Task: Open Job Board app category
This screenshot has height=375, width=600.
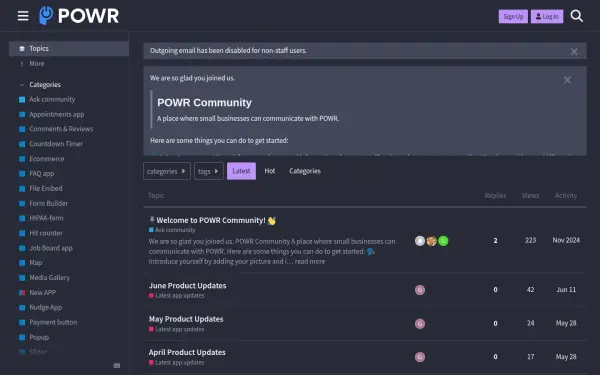Action: click(51, 248)
